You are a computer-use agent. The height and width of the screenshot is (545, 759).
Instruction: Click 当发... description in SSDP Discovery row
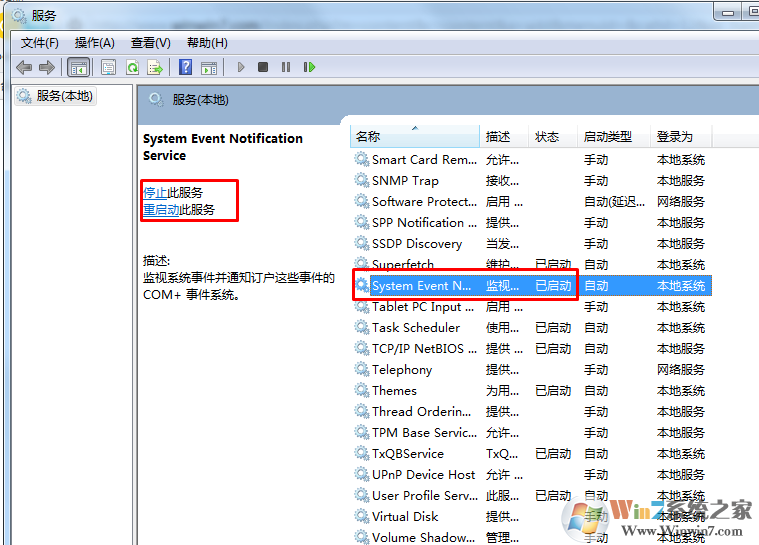pyautogui.click(x=502, y=243)
